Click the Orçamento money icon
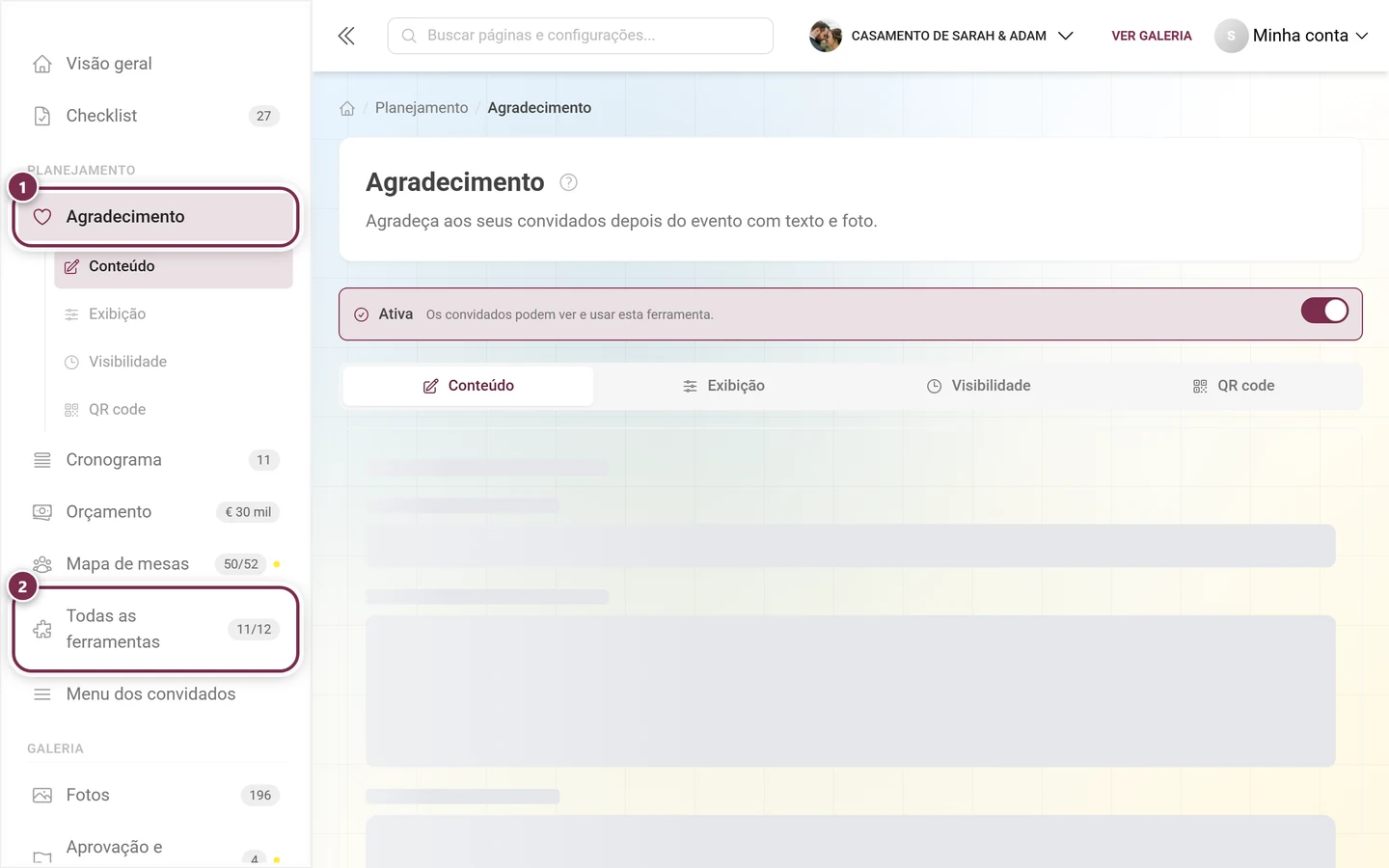The width and height of the screenshot is (1389, 868). click(x=42, y=512)
